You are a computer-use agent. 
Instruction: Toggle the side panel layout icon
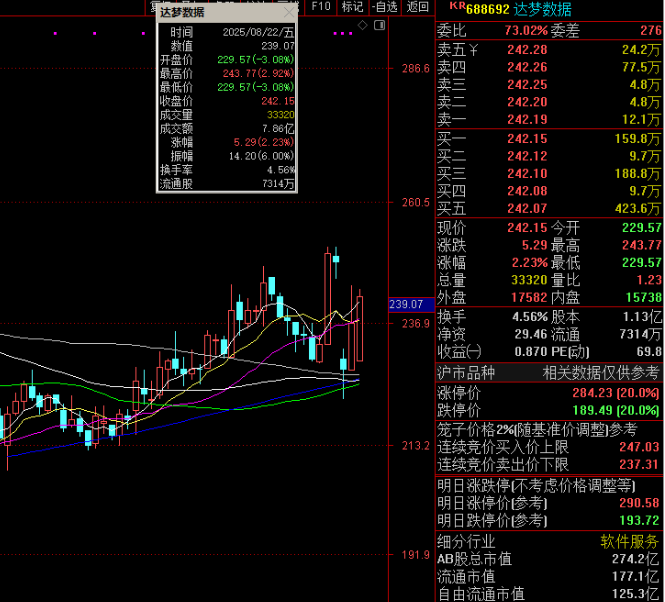click(x=380, y=25)
